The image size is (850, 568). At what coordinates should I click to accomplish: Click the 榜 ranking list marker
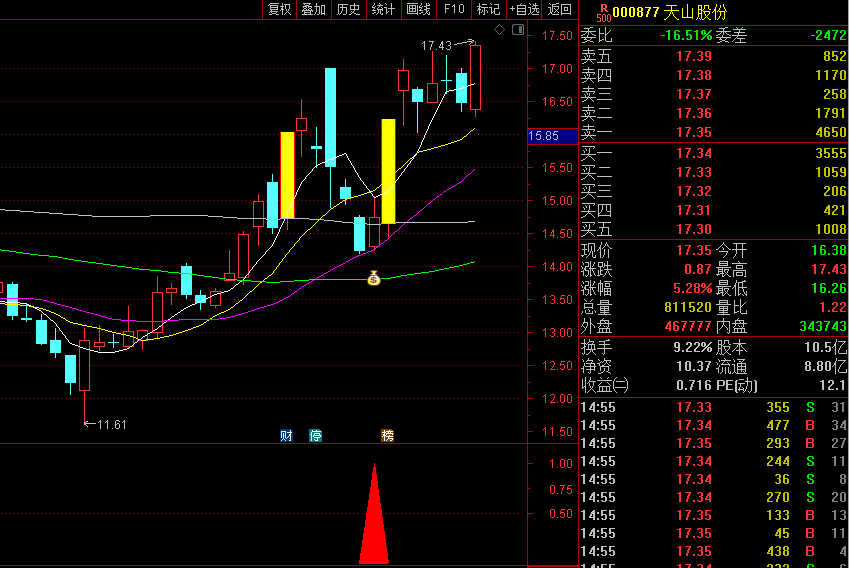[388, 435]
